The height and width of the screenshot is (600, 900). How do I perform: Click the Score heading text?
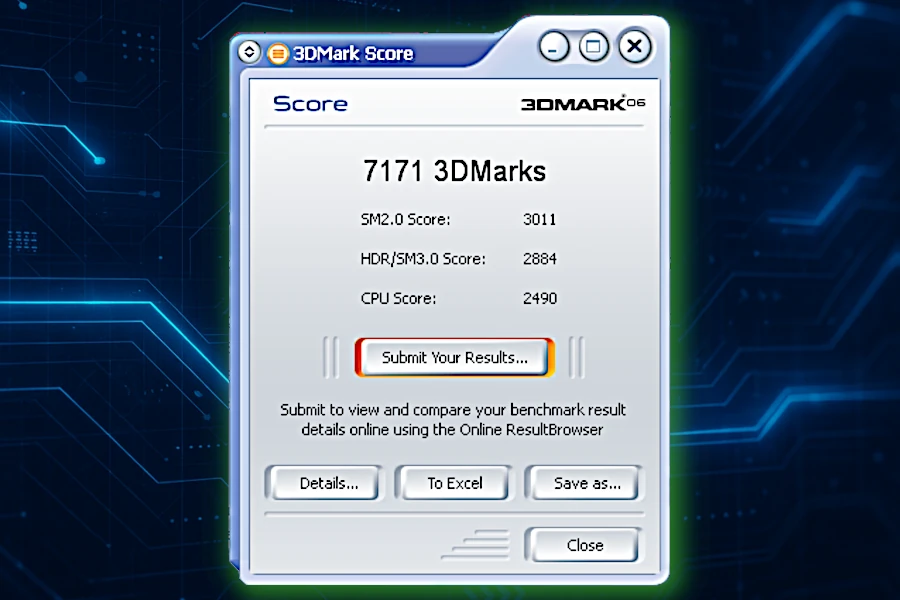click(311, 104)
